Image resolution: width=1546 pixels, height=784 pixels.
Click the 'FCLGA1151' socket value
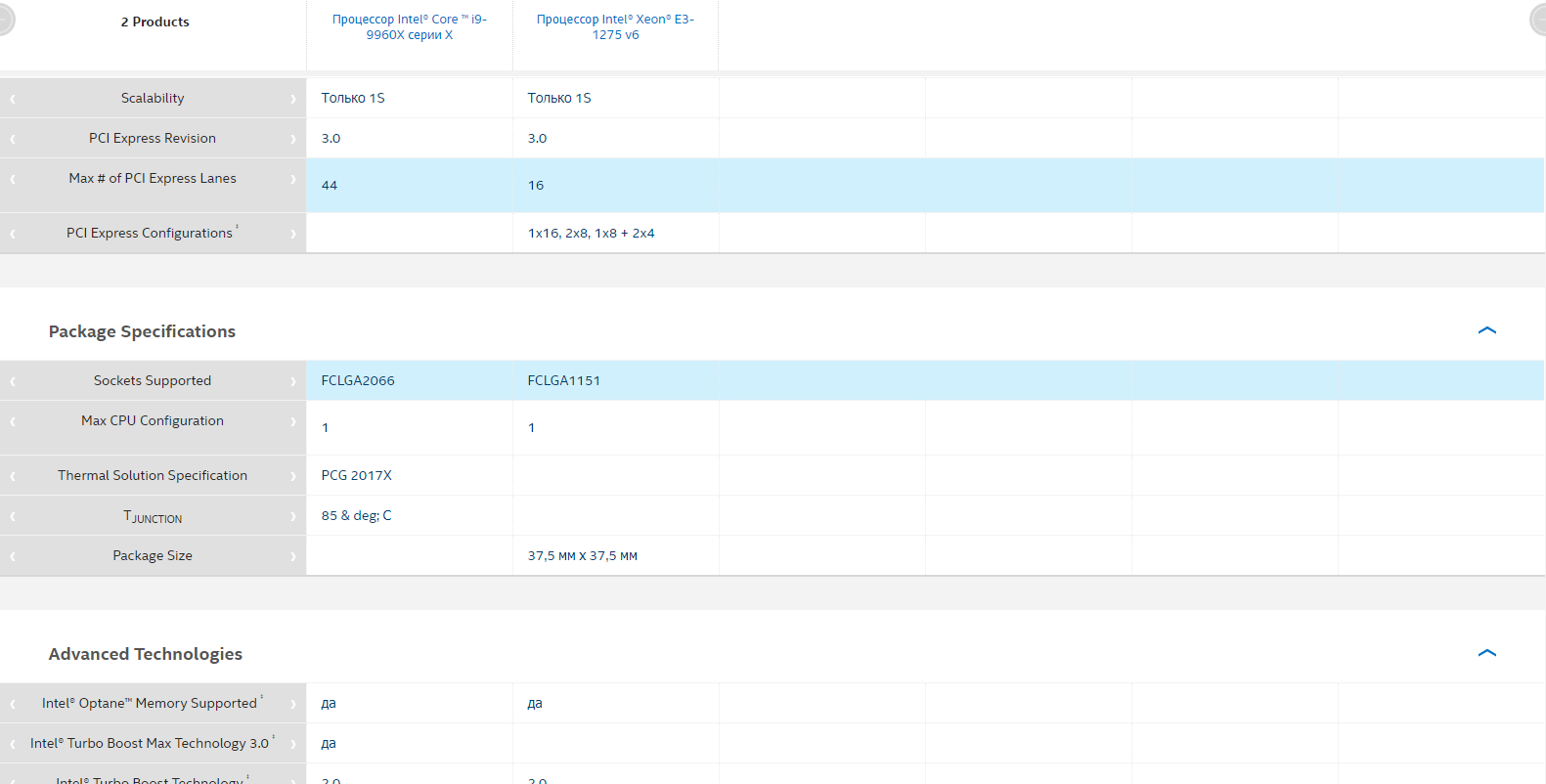click(x=564, y=380)
